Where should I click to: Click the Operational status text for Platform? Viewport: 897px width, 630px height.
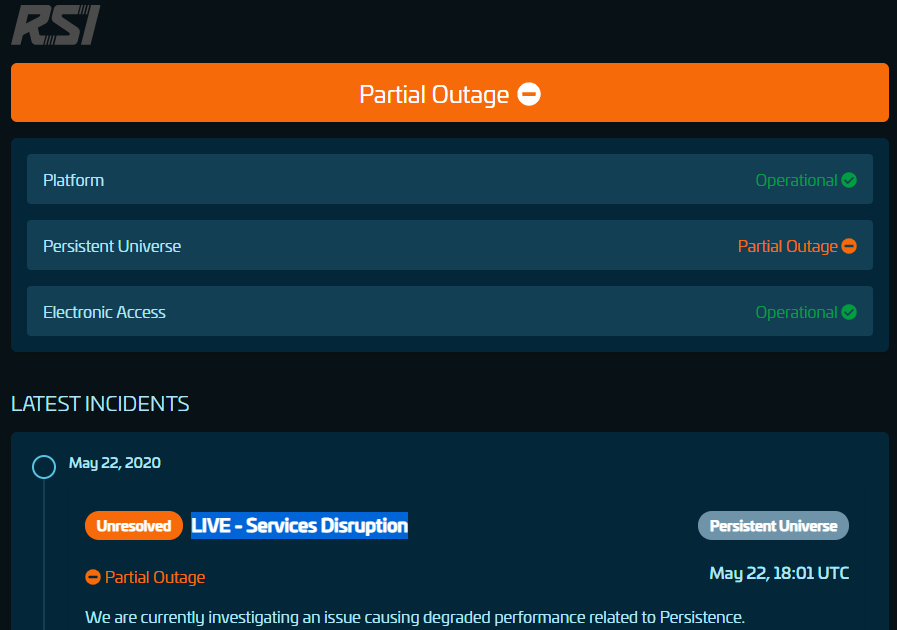point(796,180)
